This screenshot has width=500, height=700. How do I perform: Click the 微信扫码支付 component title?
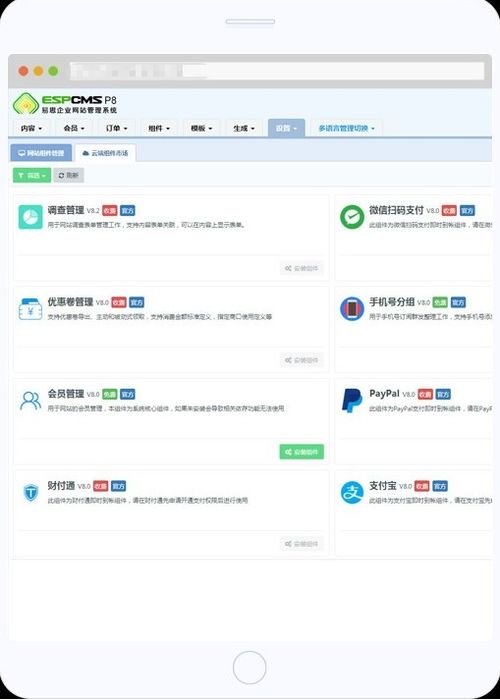[396, 210]
